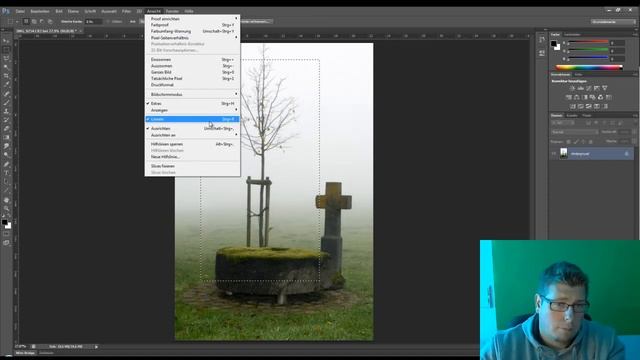This screenshot has height=360, width=640.
Task: Open the Datei menu
Action: [x=20, y=11]
